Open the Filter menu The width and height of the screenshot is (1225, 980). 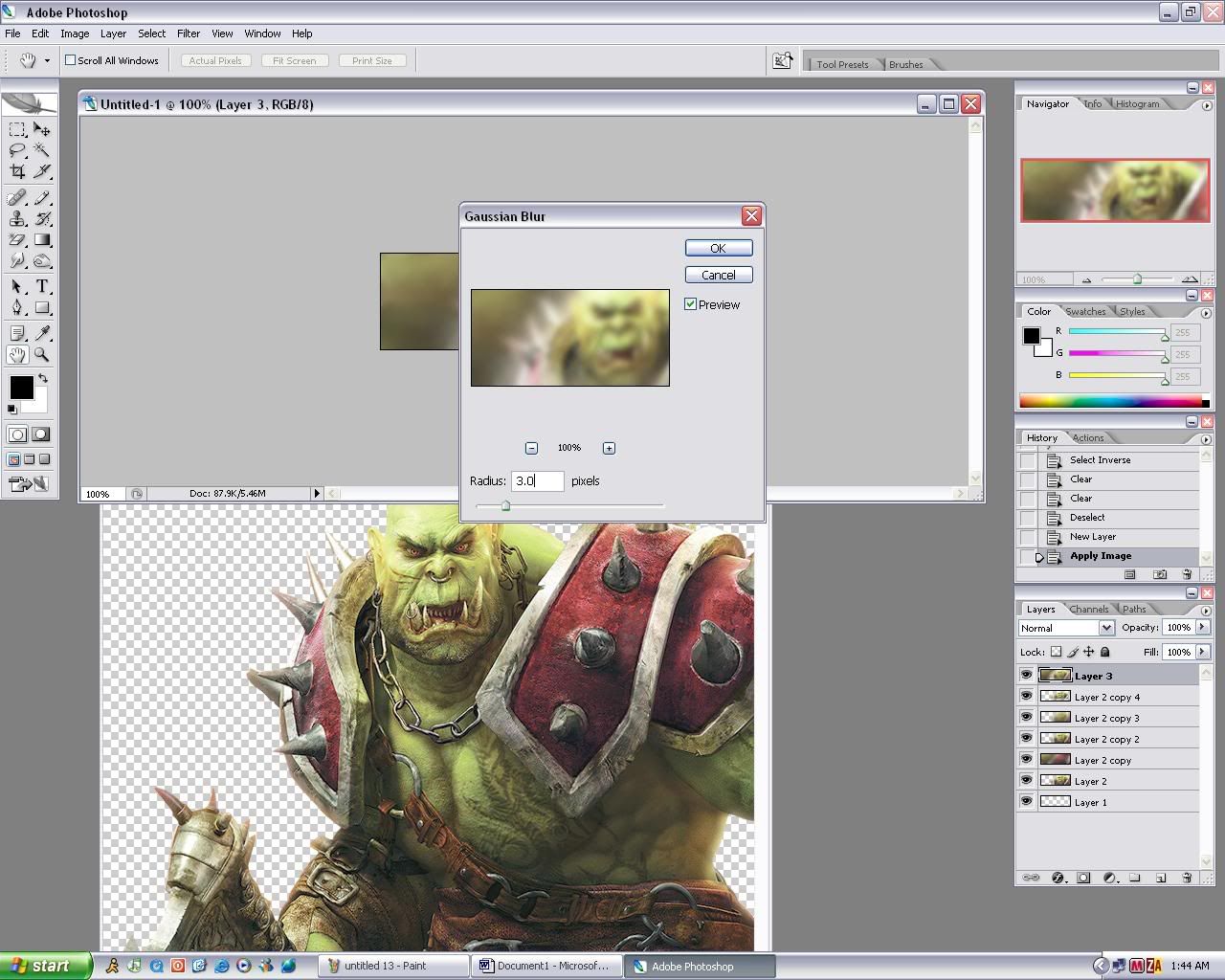(x=189, y=33)
